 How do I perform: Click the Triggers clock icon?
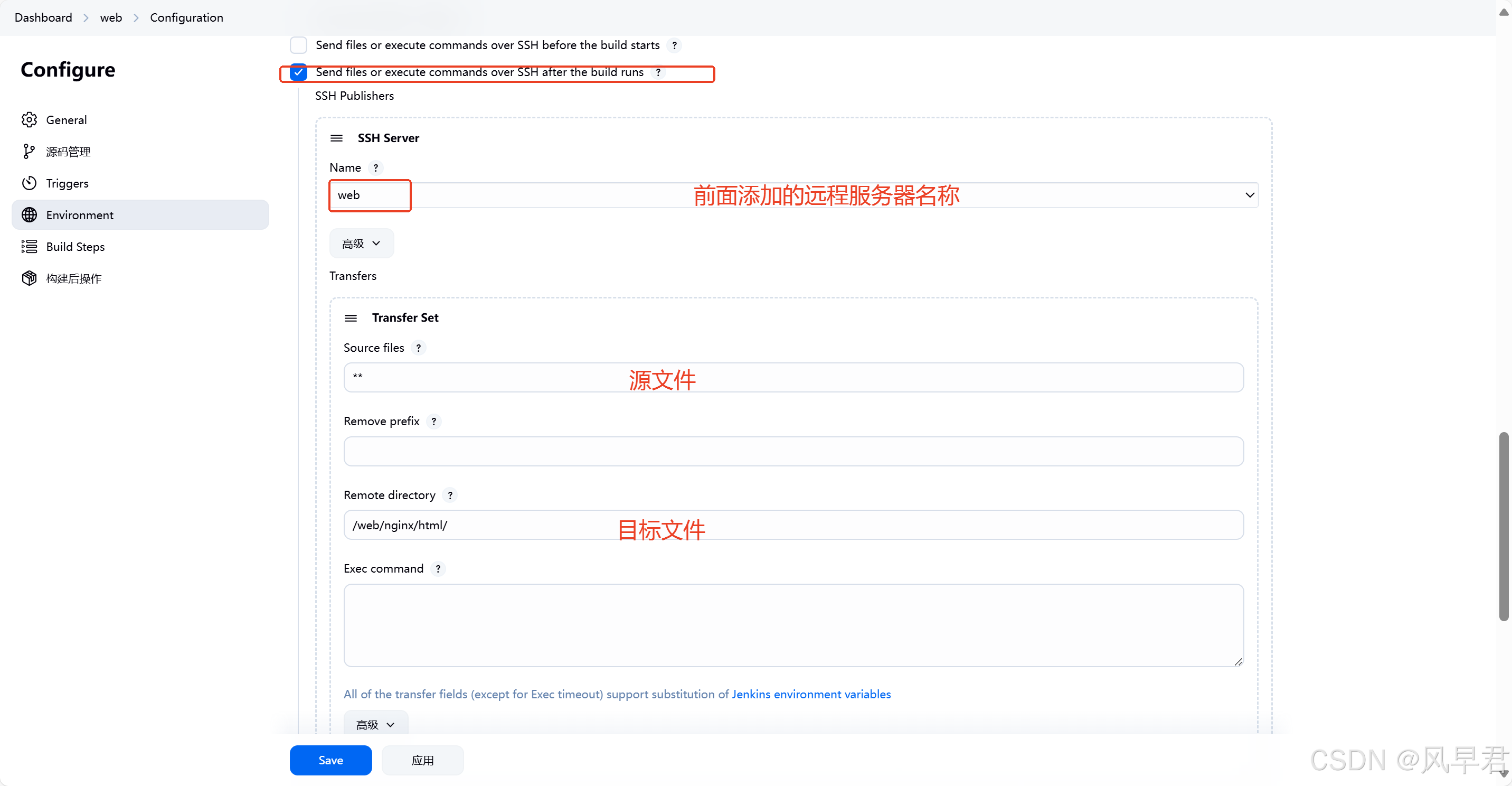[x=30, y=183]
